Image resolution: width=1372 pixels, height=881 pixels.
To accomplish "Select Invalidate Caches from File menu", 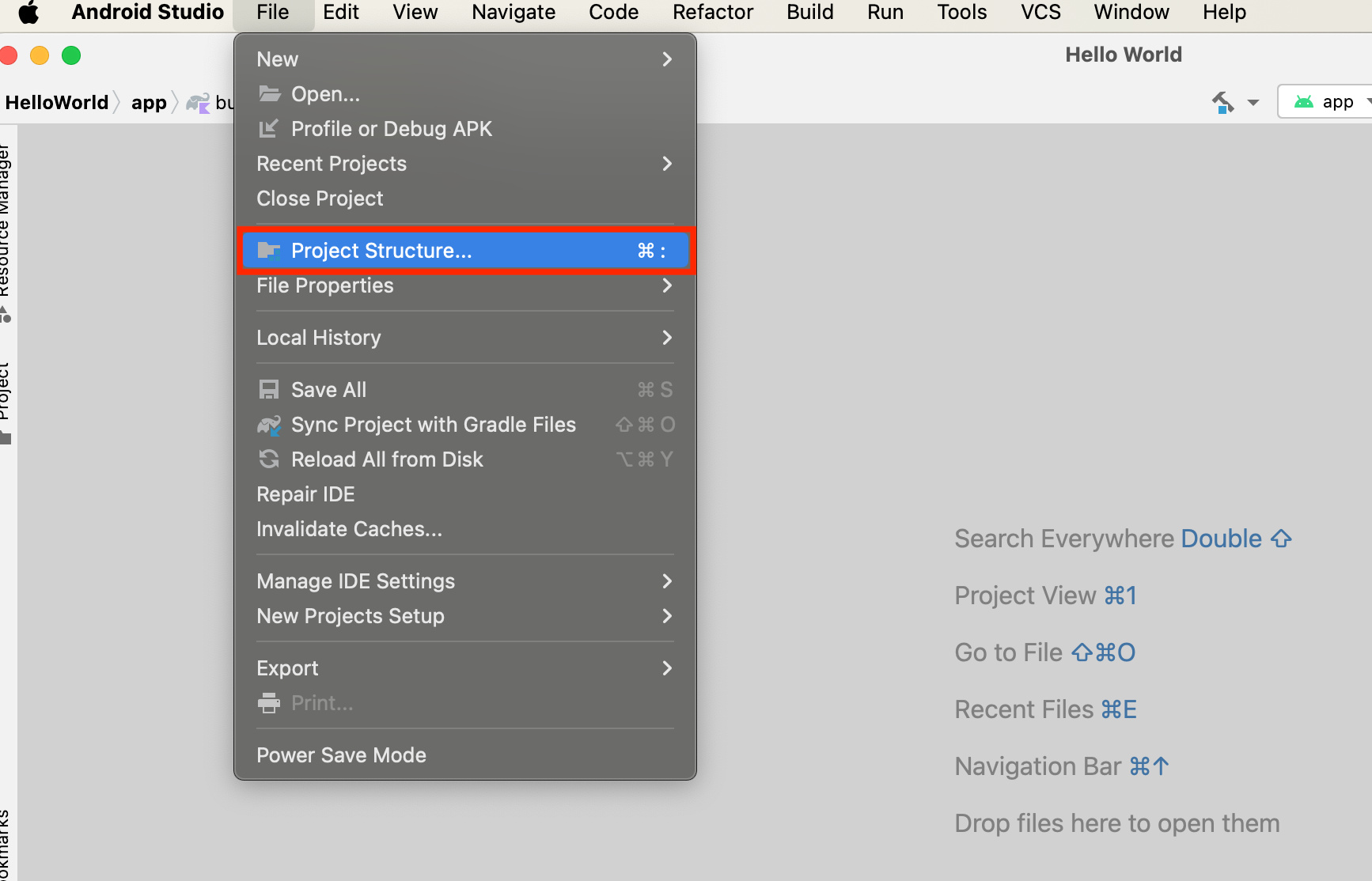I will tap(349, 529).
